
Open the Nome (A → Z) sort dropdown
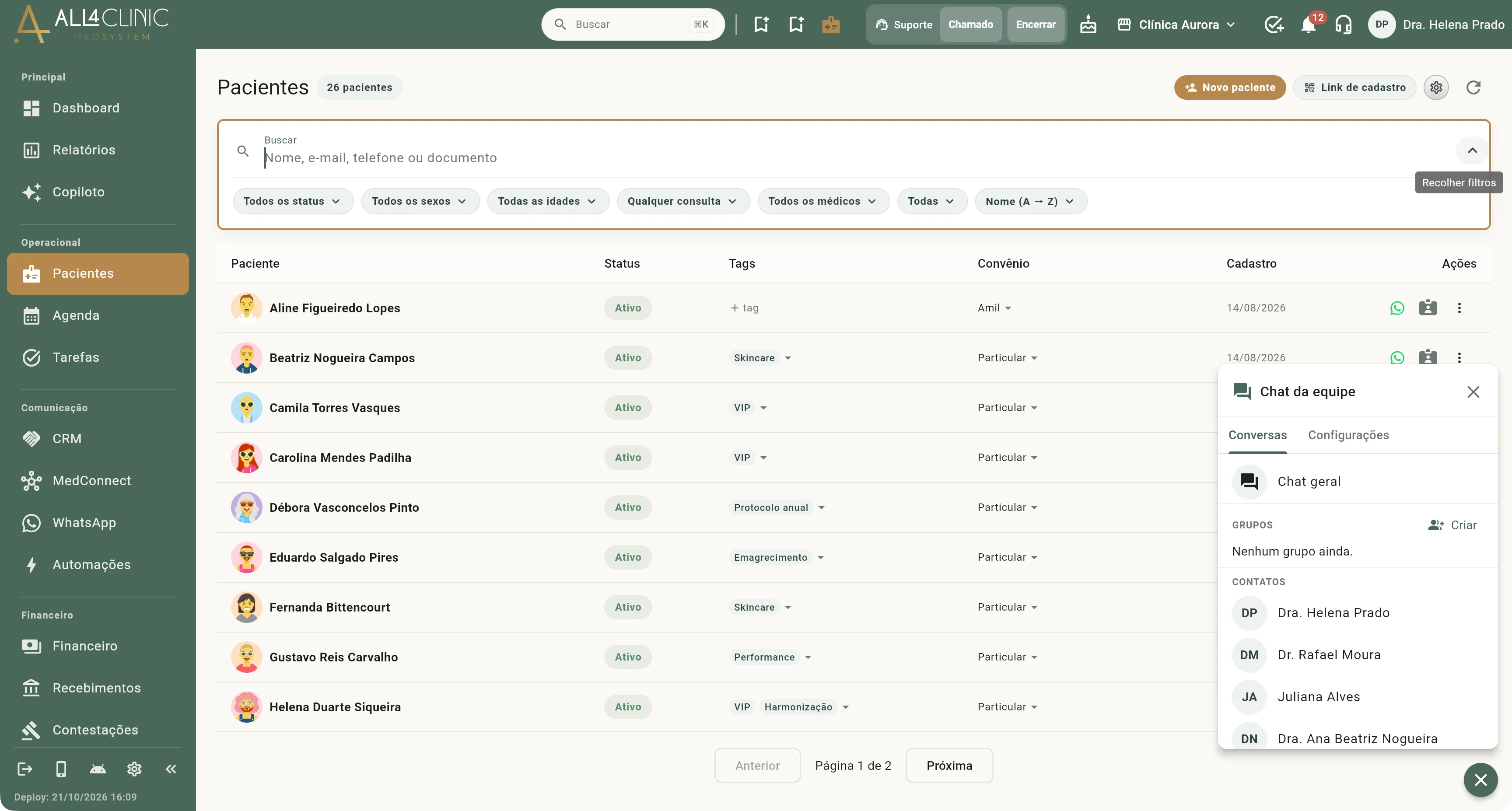[1031, 201]
